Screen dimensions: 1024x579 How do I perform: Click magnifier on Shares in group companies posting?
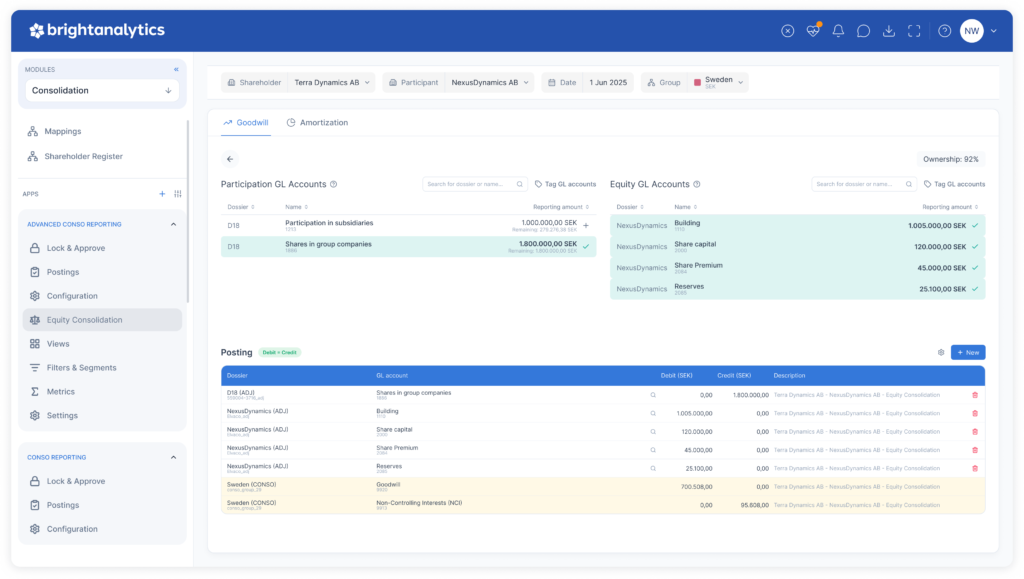coord(653,395)
